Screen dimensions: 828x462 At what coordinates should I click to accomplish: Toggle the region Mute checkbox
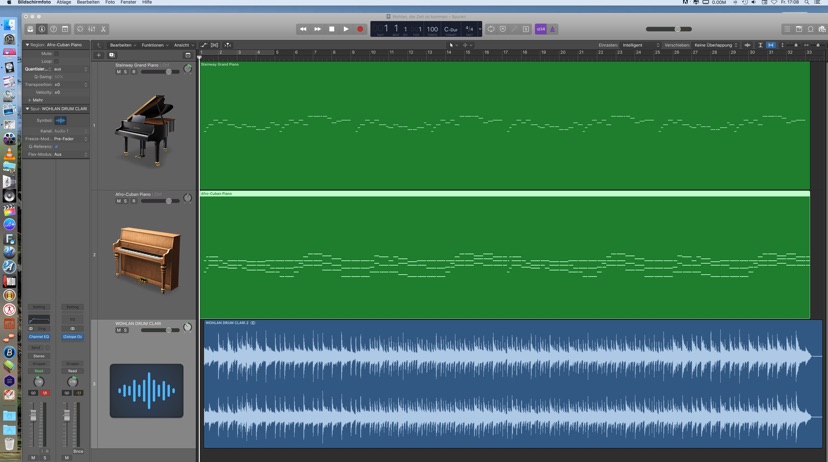pos(57,53)
